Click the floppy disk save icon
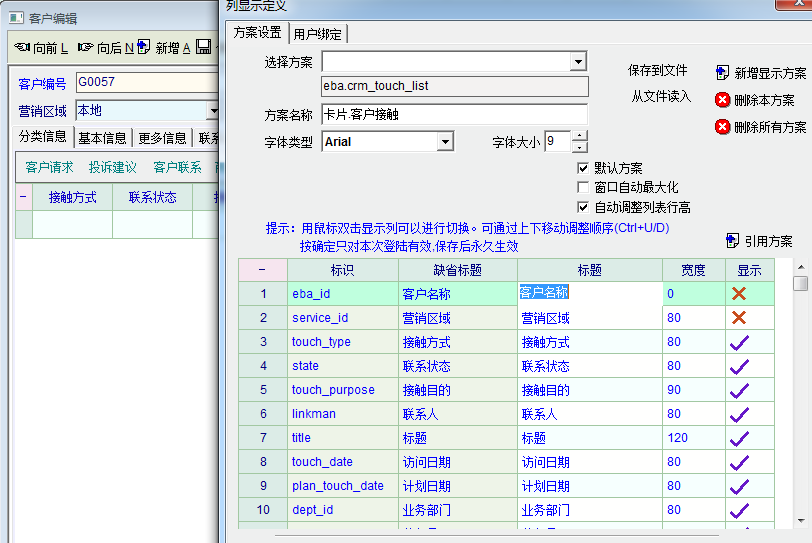Screen dimensions: 812x543 tap(203, 47)
